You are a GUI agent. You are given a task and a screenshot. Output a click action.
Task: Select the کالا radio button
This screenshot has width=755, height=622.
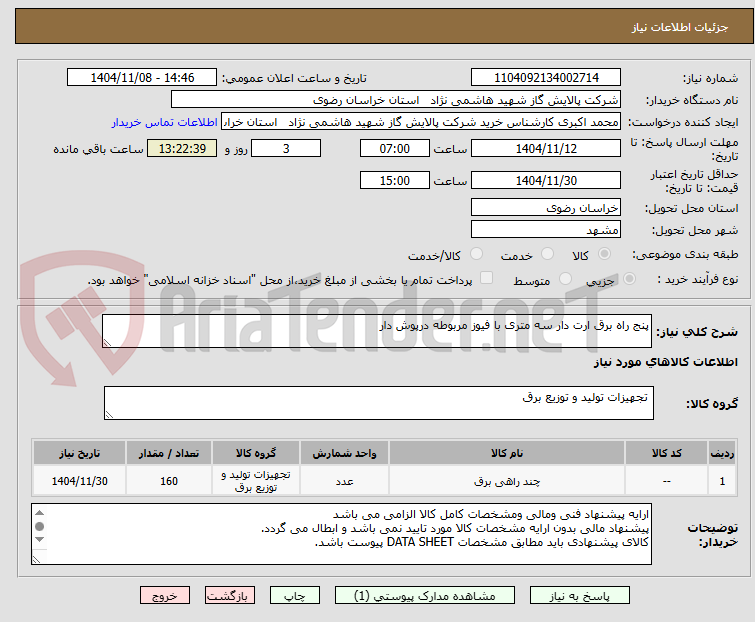click(604, 254)
